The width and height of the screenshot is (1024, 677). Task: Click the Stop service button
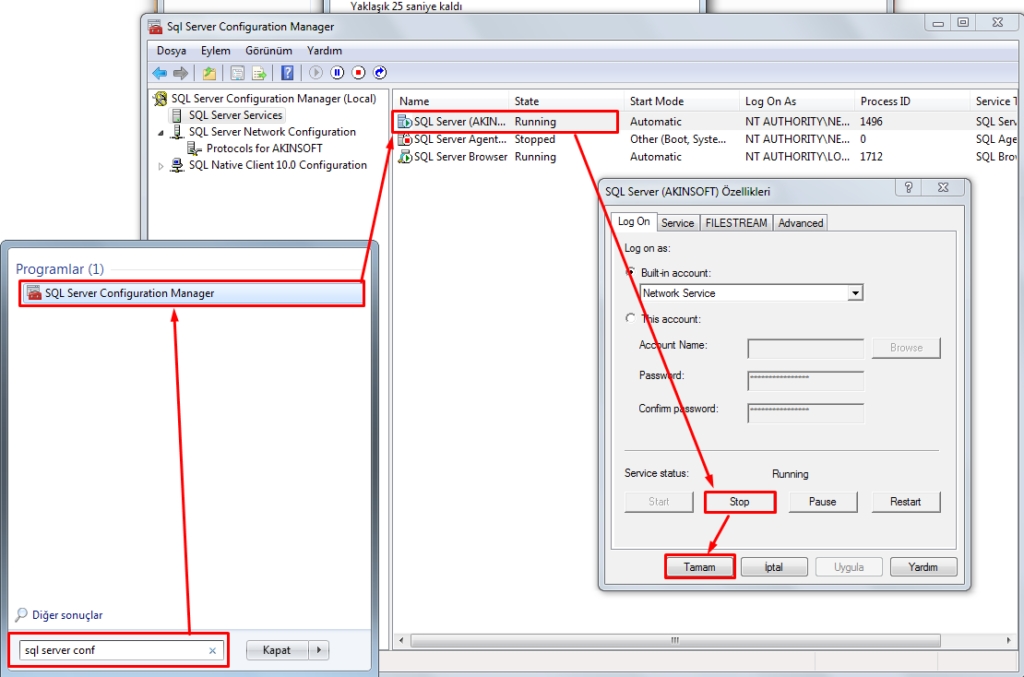tap(739, 502)
